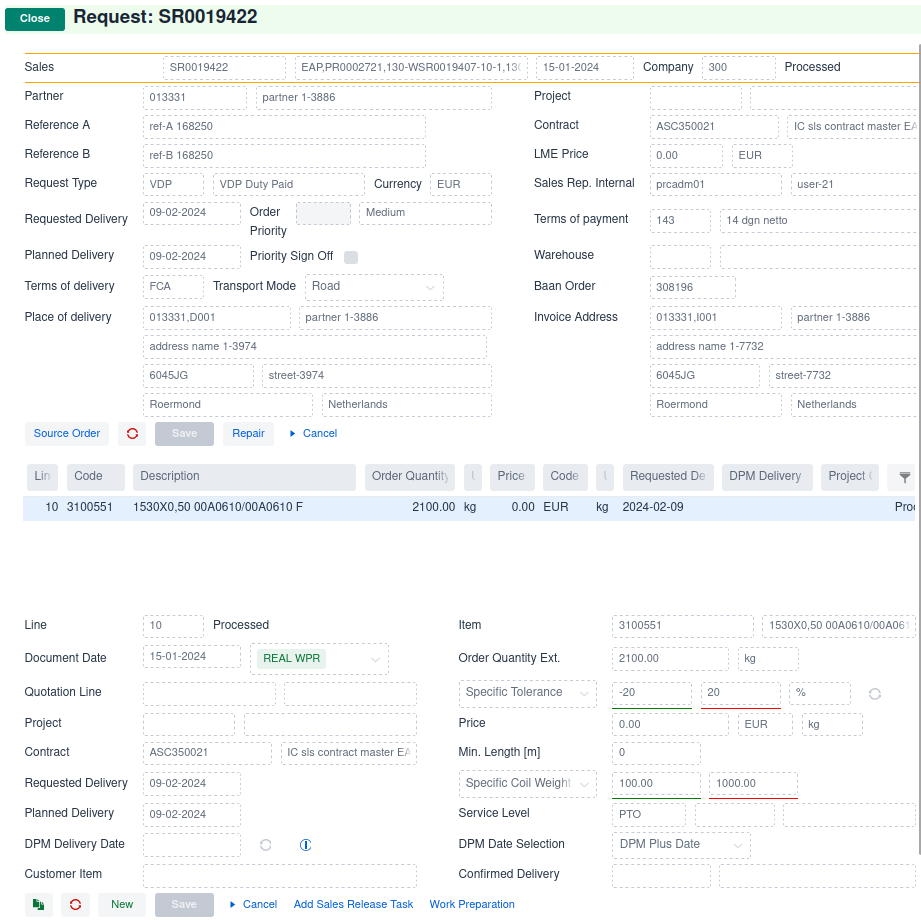Click the Sales Rep. Internal field prcadm01
The image size is (921, 920).
tap(715, 184)
